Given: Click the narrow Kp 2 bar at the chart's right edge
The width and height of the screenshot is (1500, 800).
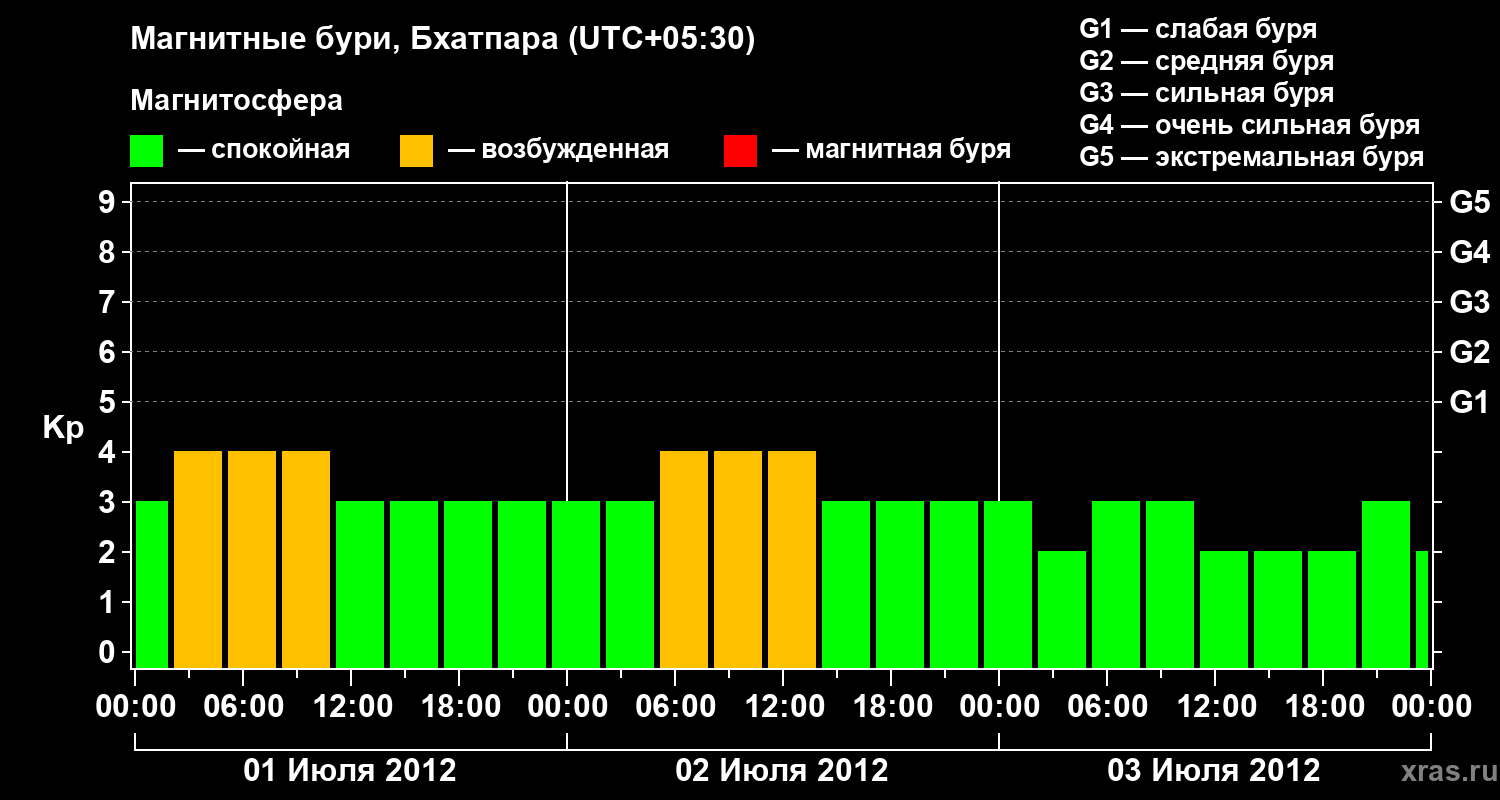Looking at the screenshot, I should (x=1422, y=609).
